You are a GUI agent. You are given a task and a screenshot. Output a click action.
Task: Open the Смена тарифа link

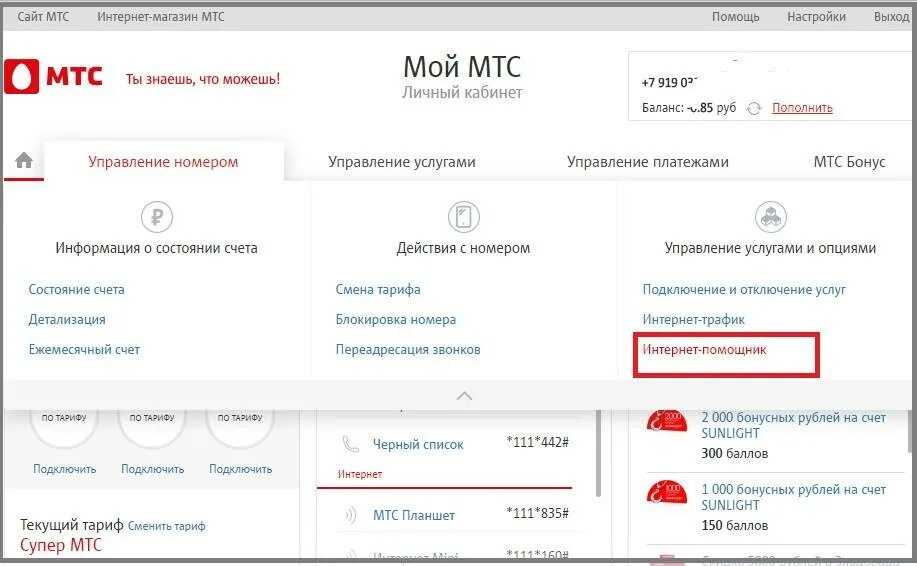[378, 289]
